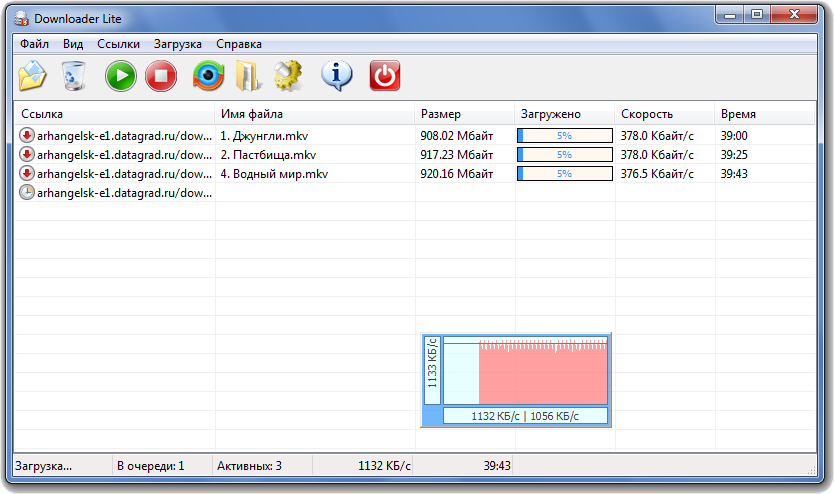834x494 pixels.
Task: Click download status icon of Пастбища.mkv row
Action: (x=27, y=155)
